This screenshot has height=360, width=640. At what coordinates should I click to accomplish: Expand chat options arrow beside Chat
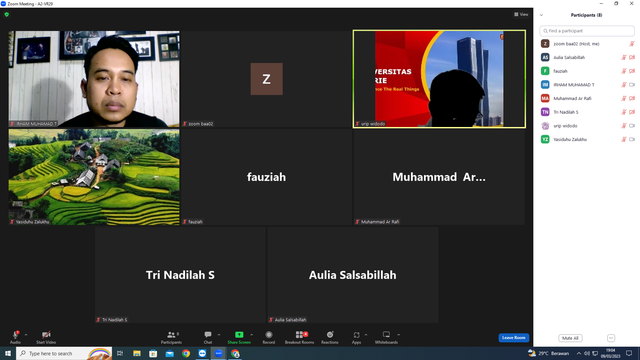coord(219,335)
